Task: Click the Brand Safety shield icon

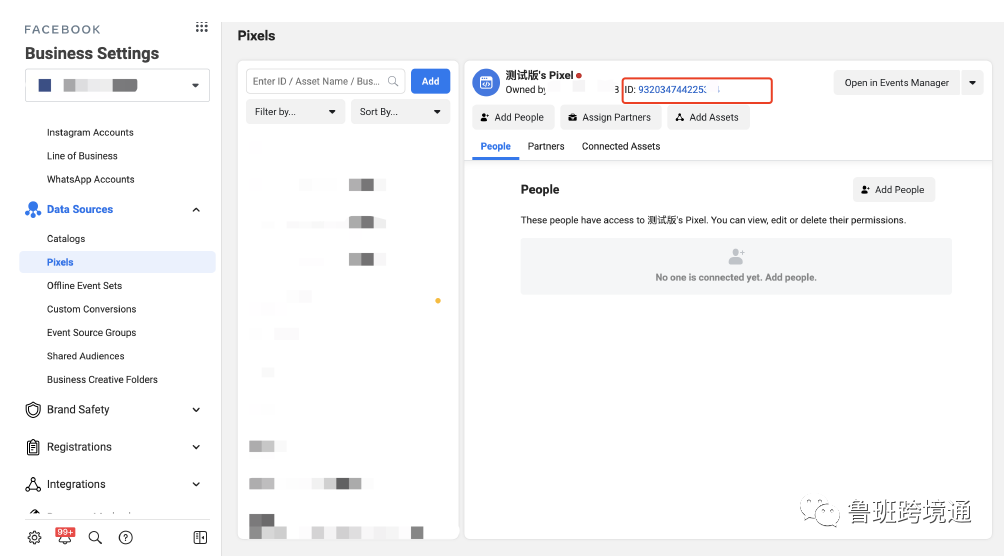Action: (x=33, y=410)
